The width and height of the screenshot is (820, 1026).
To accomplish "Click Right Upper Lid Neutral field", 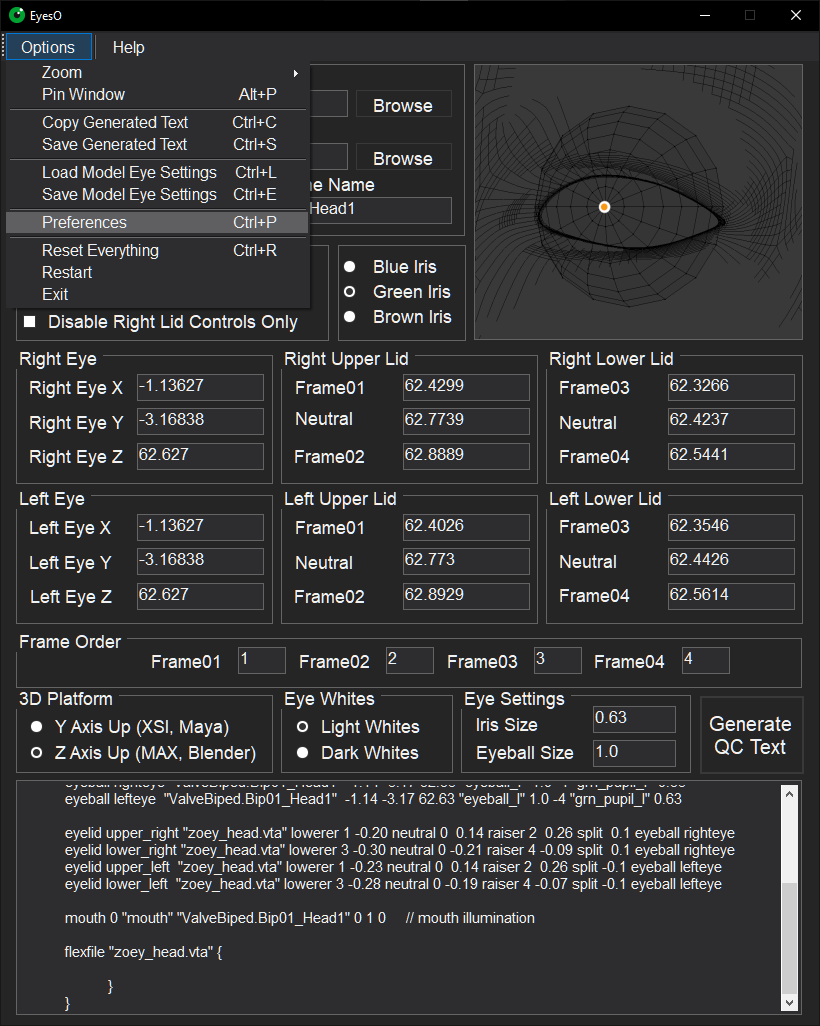I will point(466,421).
